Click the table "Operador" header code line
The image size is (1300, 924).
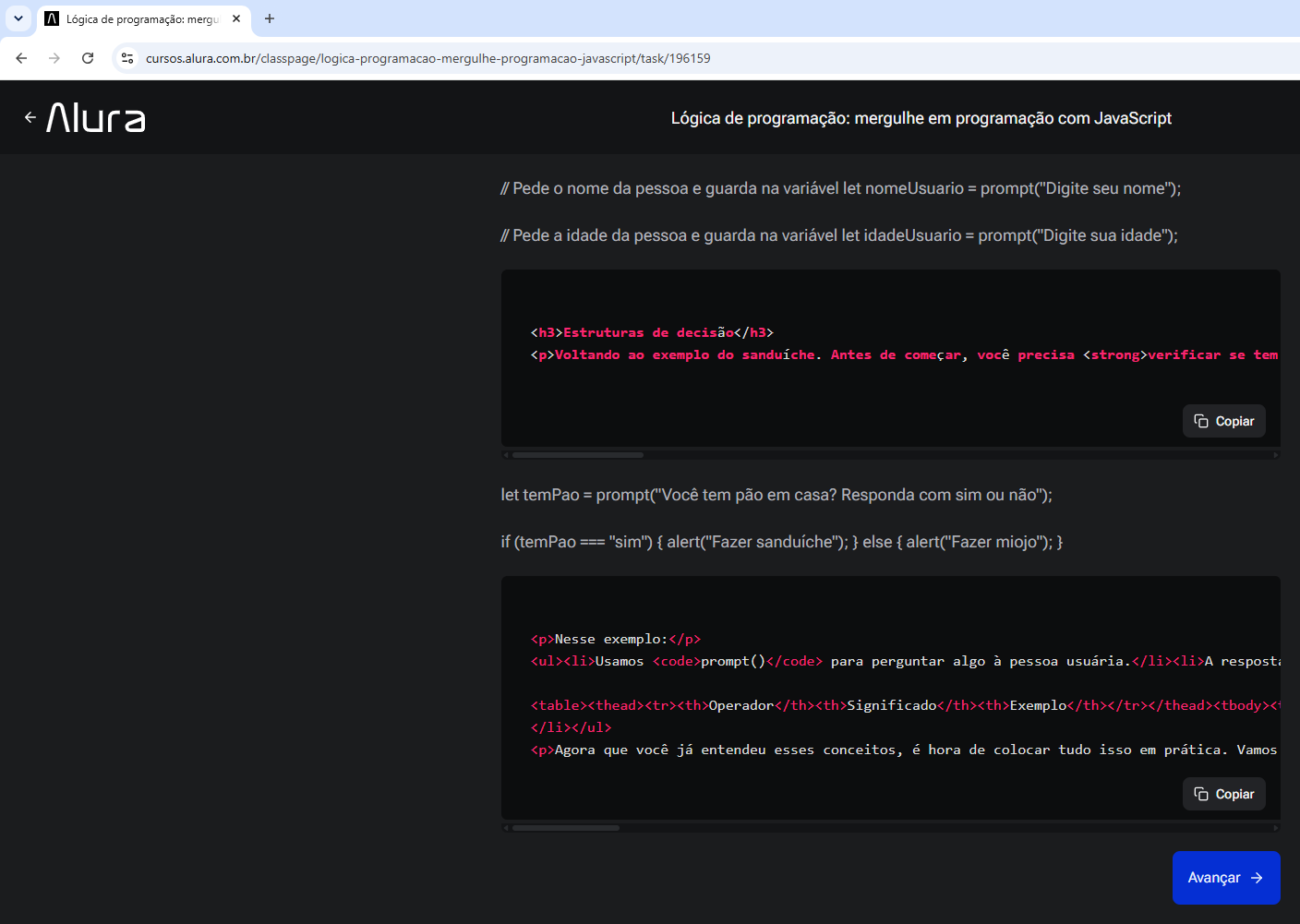point(905,705)
